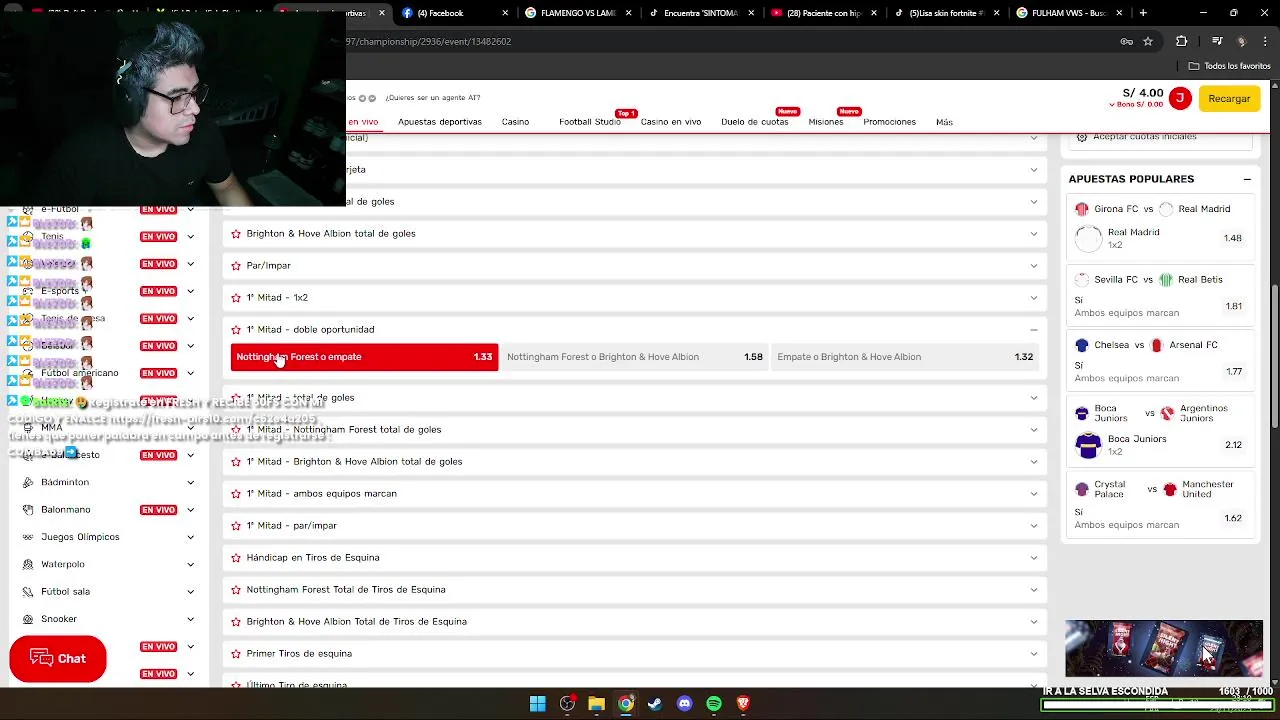Select the Balonmano sport icon
The width and height of the screenshot is (1280, 720).
tap(28, 510)
